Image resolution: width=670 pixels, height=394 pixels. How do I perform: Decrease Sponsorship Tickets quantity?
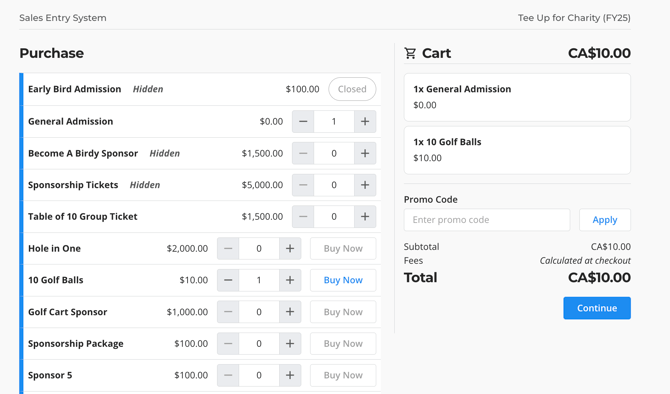click(x=303, y=185)
